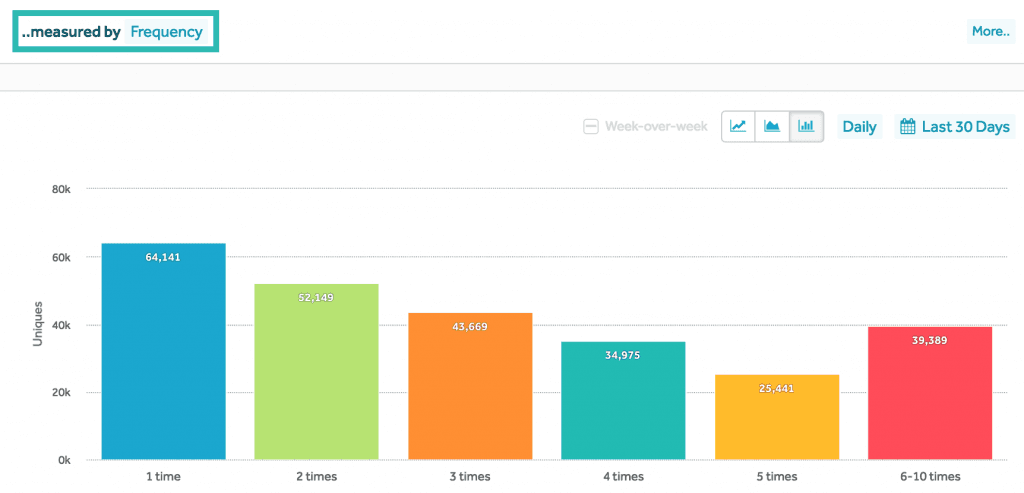Toggle the Week-over-week checkbox

pyautogui.click(x=591, y=127)
